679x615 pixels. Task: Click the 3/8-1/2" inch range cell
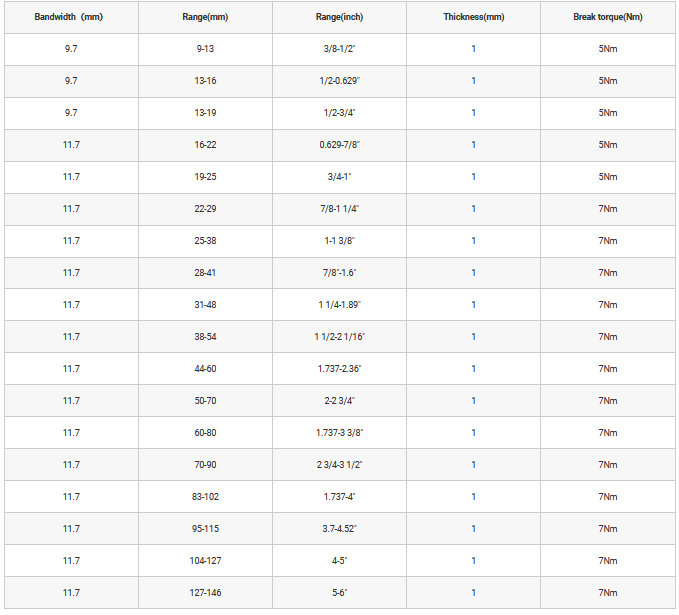338,49
